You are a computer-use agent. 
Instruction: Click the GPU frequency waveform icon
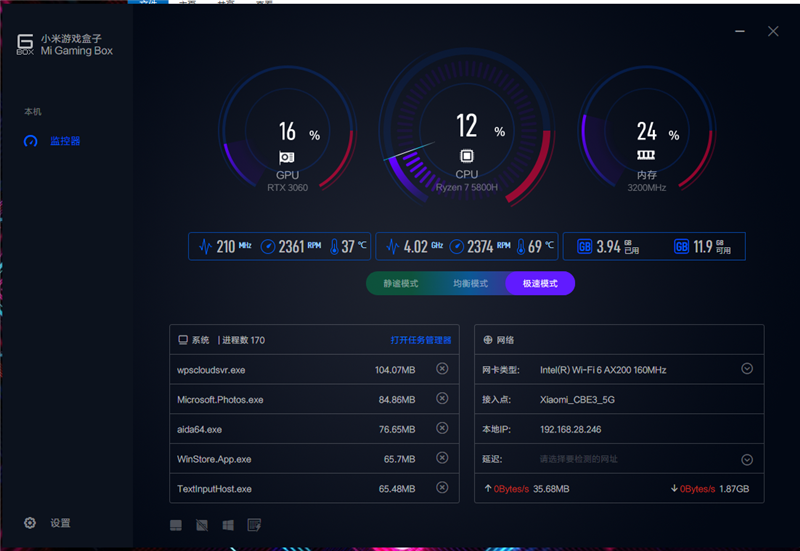point(206,247)
